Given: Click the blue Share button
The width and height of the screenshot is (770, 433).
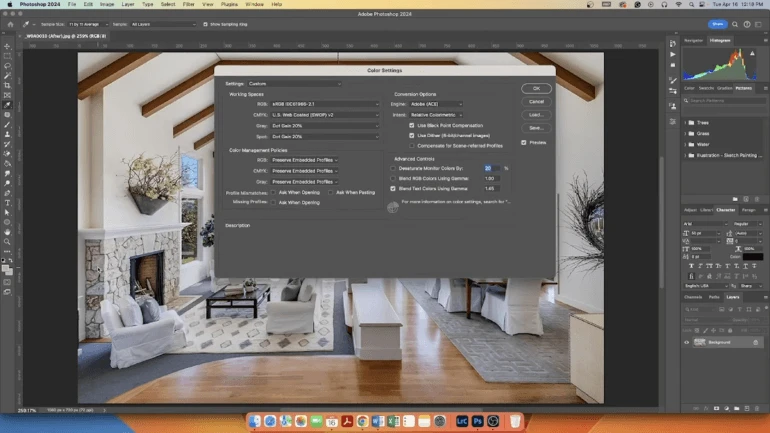Looking at the screenshot, I should [x=717, y=24].
